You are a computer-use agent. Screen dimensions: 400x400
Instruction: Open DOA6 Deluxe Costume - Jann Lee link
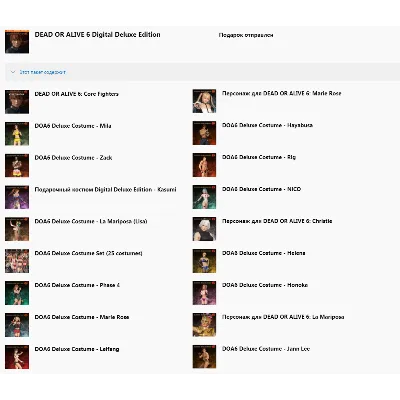pos(266,349)
